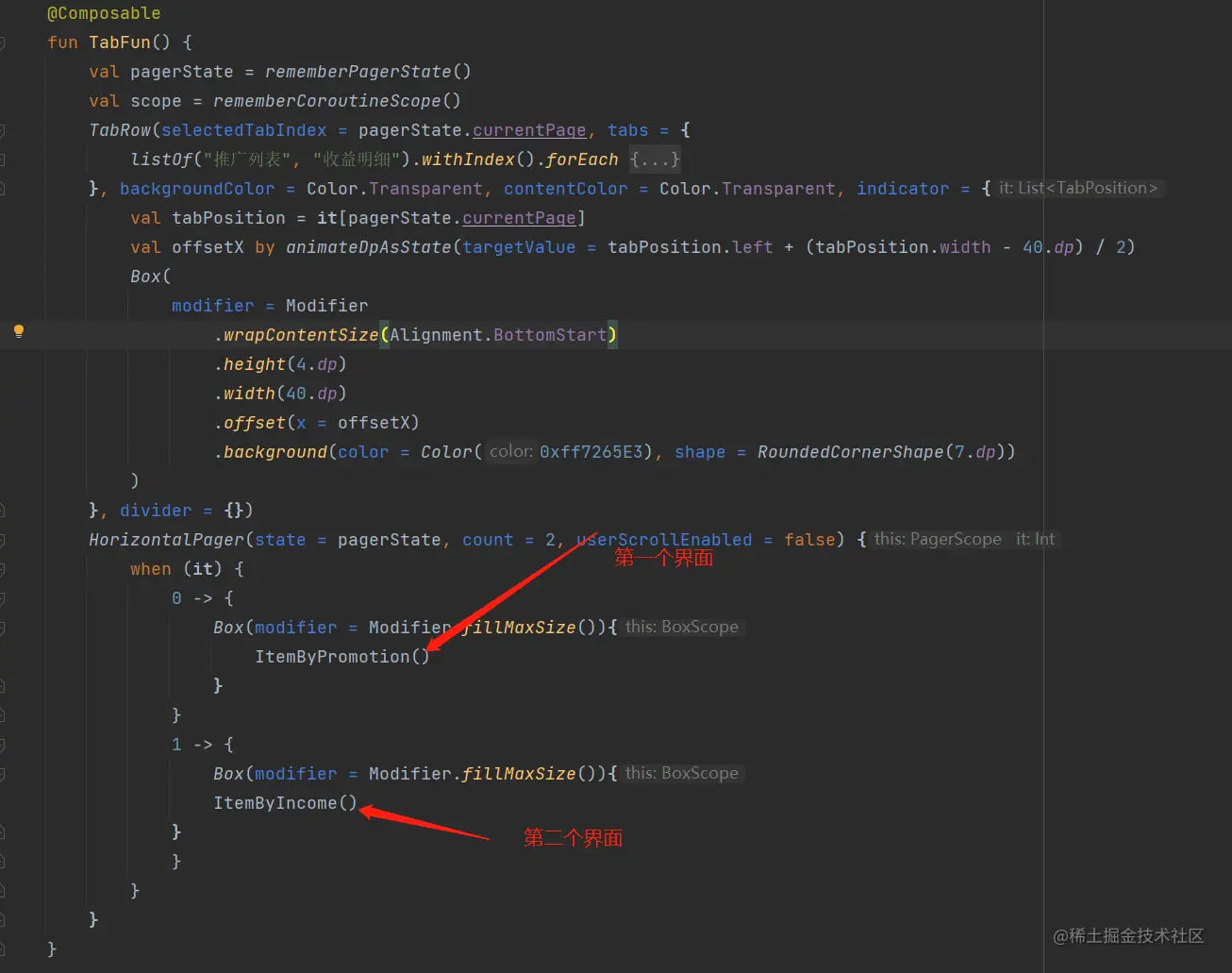Click the animateDpAsState call
The image size is (1232, 973).
tap(369, 247)
